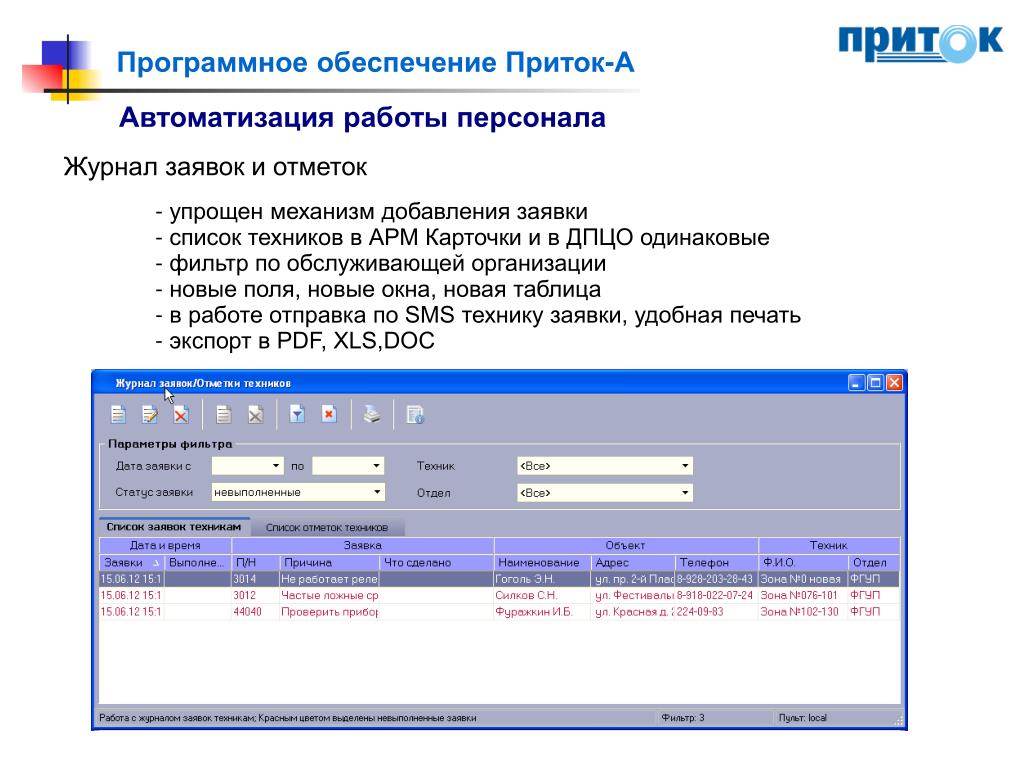Sort by the 'Выполне...' column header
1023x767 pixels.
pyautogui.click(x=198, y=562)
